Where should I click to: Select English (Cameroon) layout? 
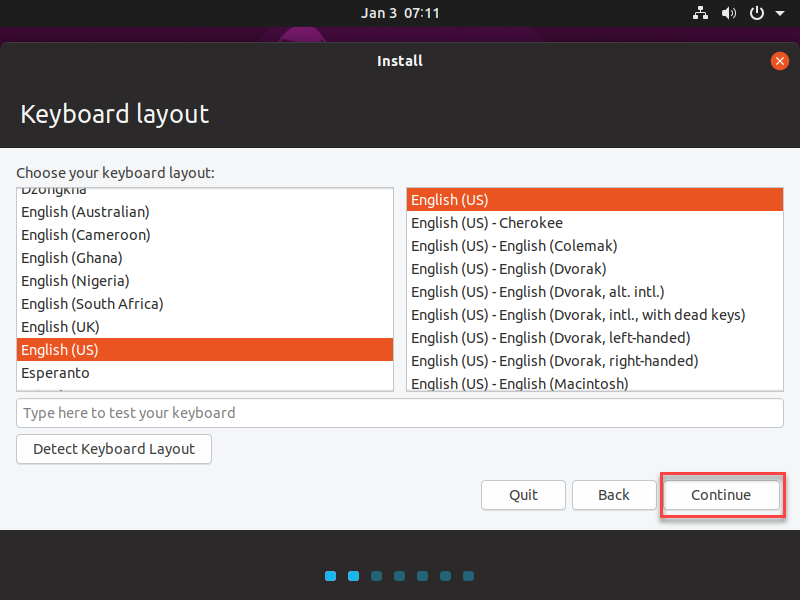(x=205, y=235)
